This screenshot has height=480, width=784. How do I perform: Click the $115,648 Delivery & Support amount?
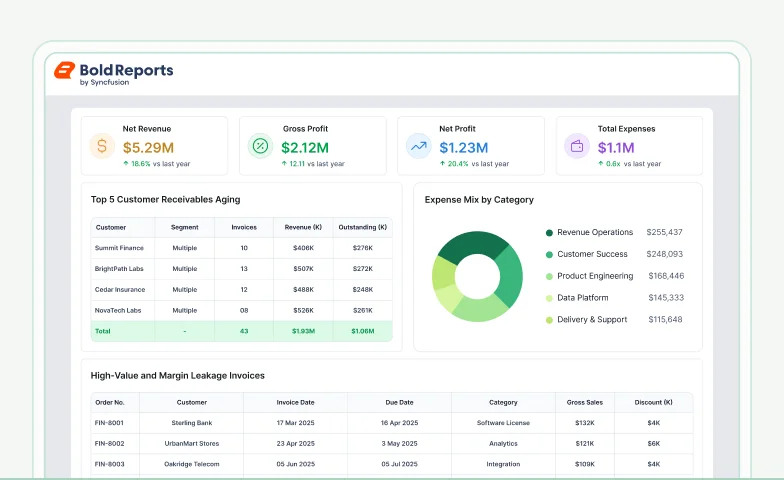(665, 320)
